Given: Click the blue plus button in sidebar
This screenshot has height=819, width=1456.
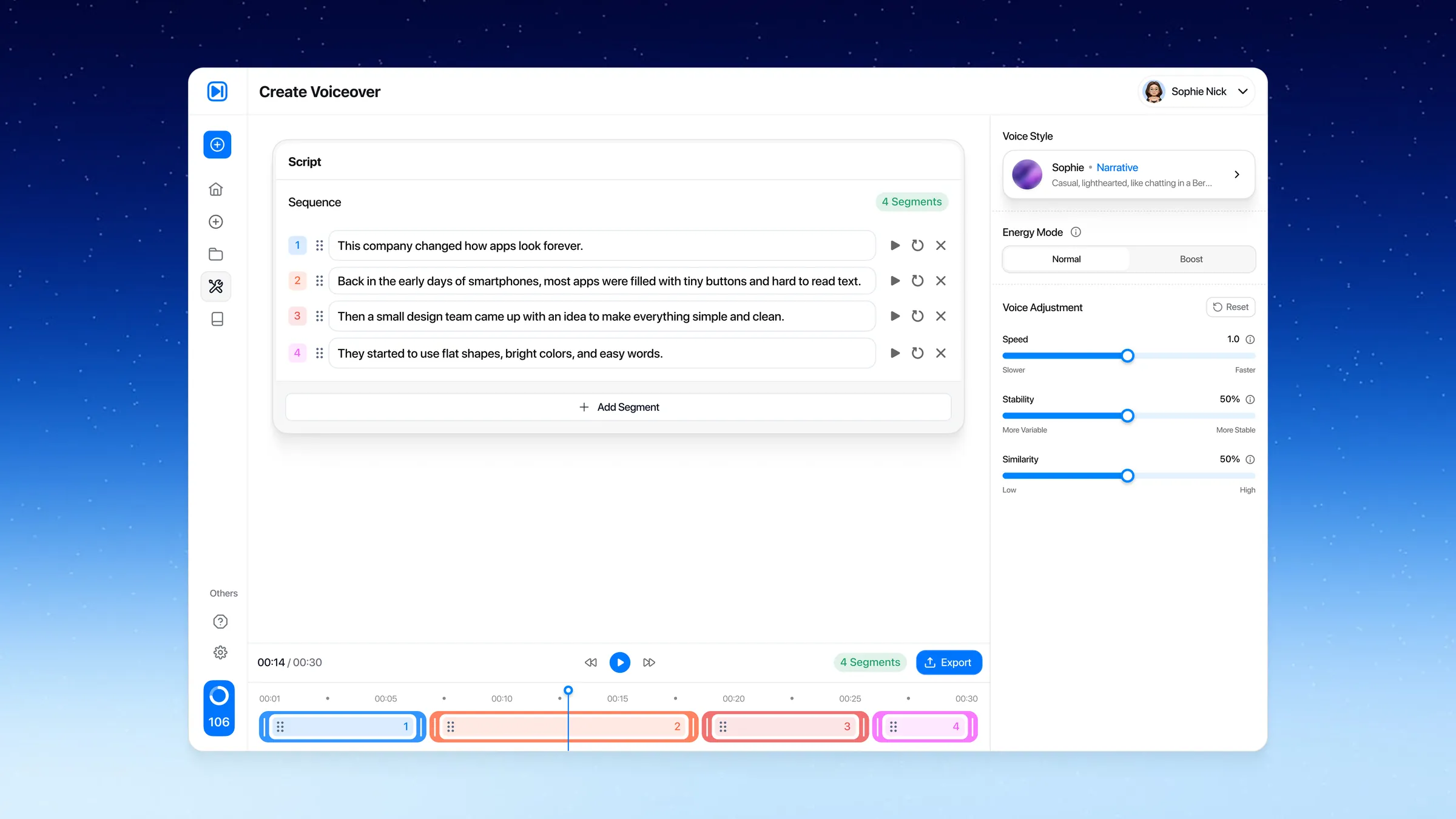Looking at the screenshot, I should point(217,144).
